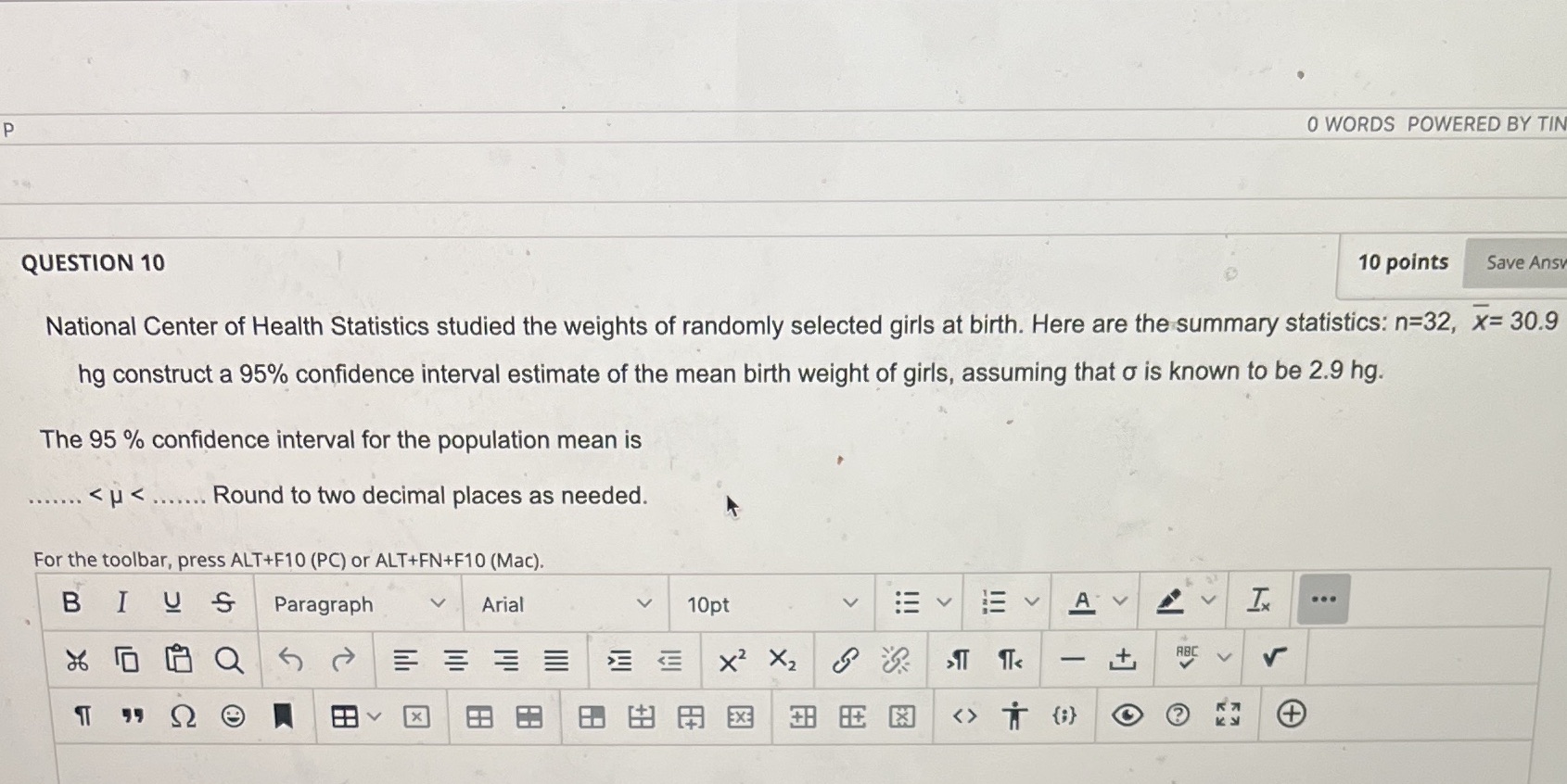Click the '0 WORDS' word count
The height and width of the screenshot is (784, 1567).
tap(1350, 124)
